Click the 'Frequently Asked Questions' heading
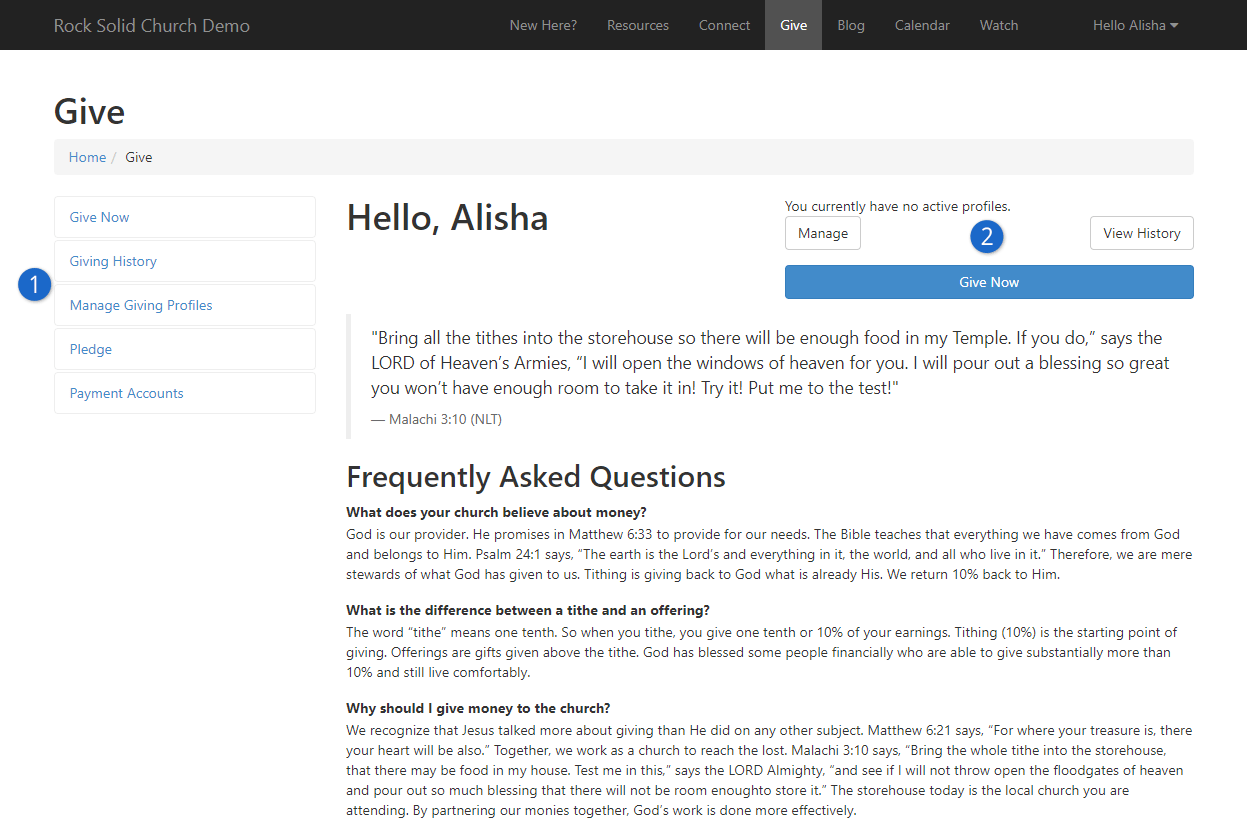Image resolution: width=1247 pixels, height=840 pixels. click(536, 476)
